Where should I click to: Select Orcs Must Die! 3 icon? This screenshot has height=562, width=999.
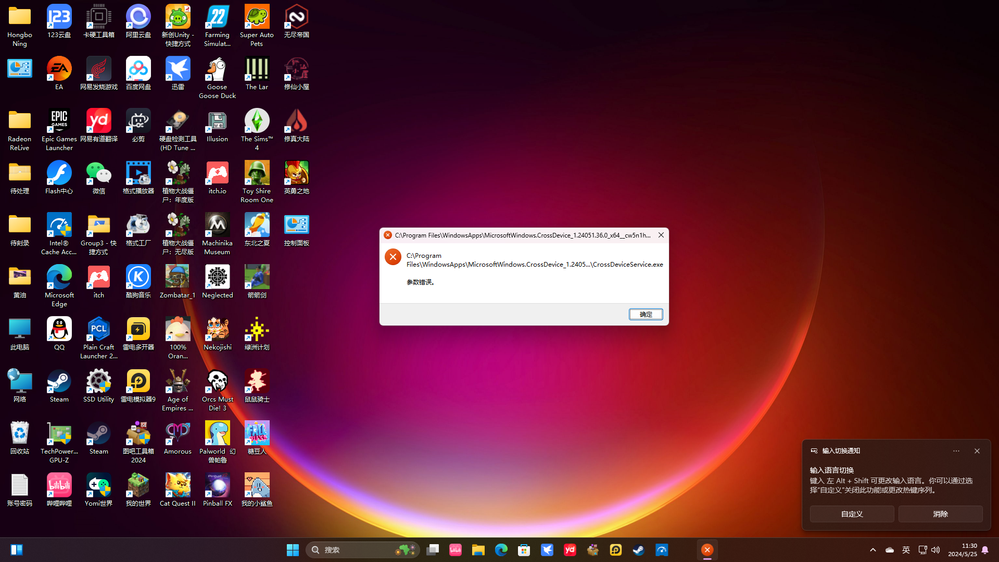217,391
